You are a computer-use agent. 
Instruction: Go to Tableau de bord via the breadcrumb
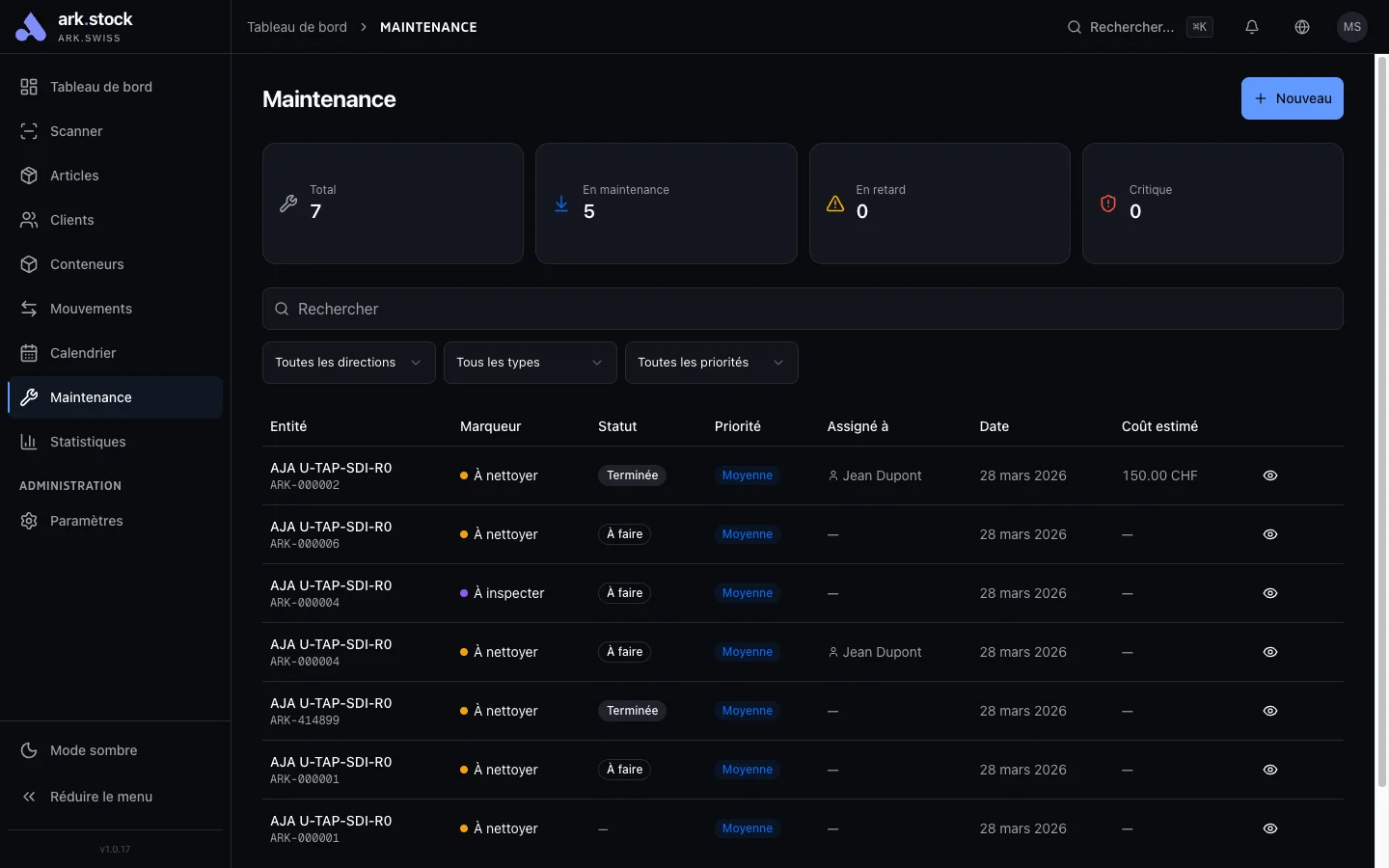point(297,27)
